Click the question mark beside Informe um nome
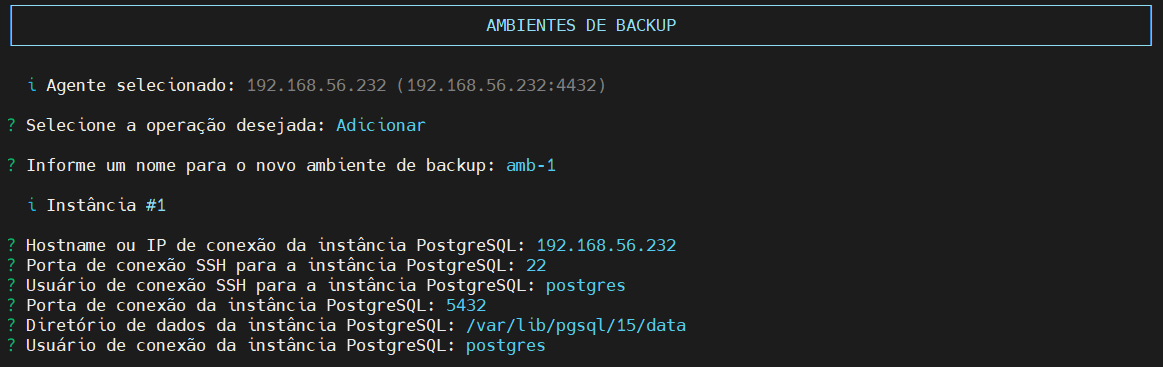Image resolution: width=1163 pixels, height=367 pixels. pos(12,166)
